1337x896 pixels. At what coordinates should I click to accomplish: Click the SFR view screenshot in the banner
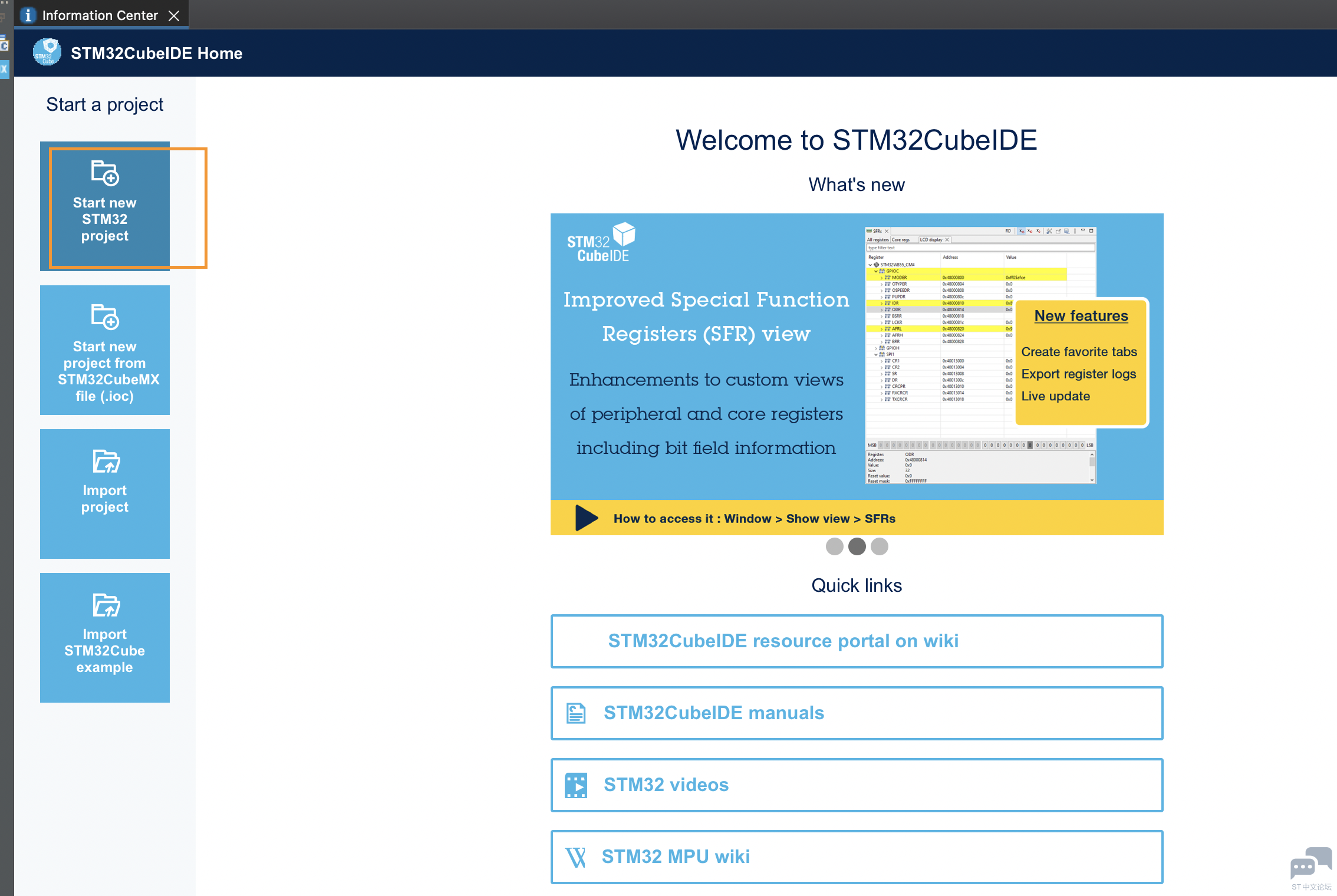coord(980,355)
